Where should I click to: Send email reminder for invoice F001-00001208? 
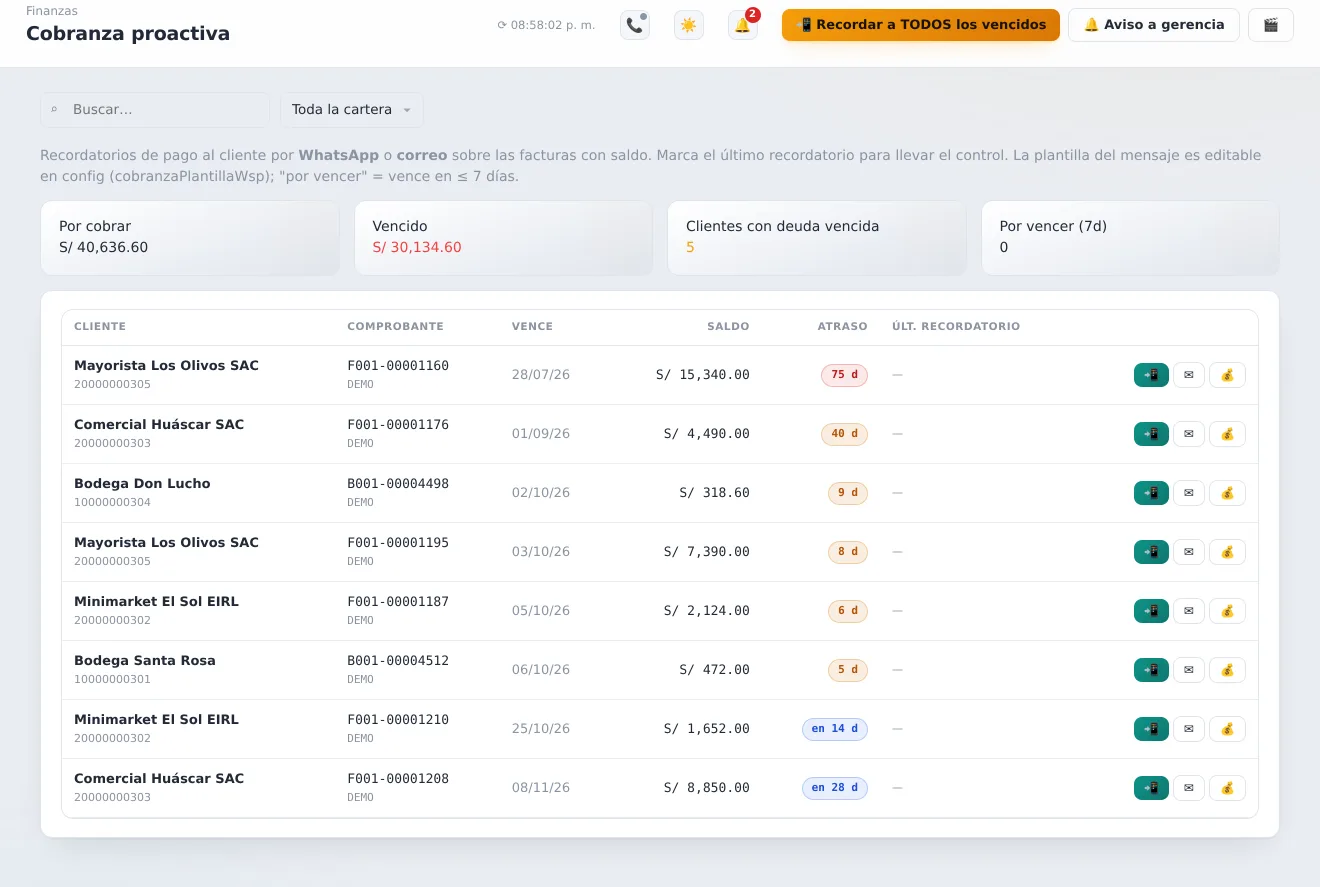point(1189,788)
